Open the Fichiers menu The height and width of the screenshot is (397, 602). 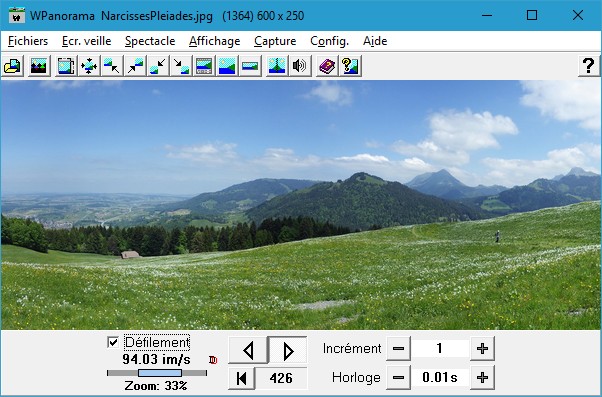coord(28,41)
